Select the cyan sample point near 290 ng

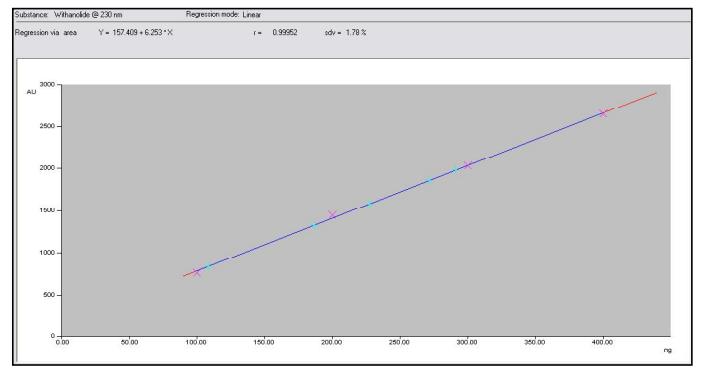tap(454, 170)
